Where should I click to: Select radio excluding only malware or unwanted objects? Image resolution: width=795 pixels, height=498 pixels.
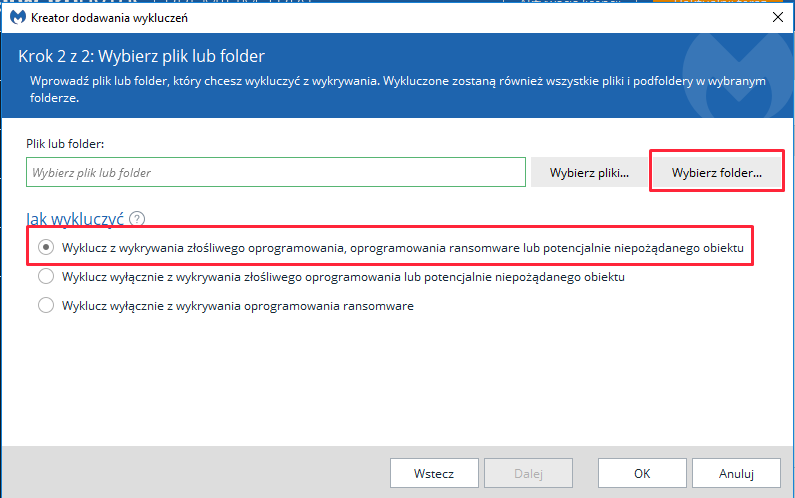tap(46, 277)
